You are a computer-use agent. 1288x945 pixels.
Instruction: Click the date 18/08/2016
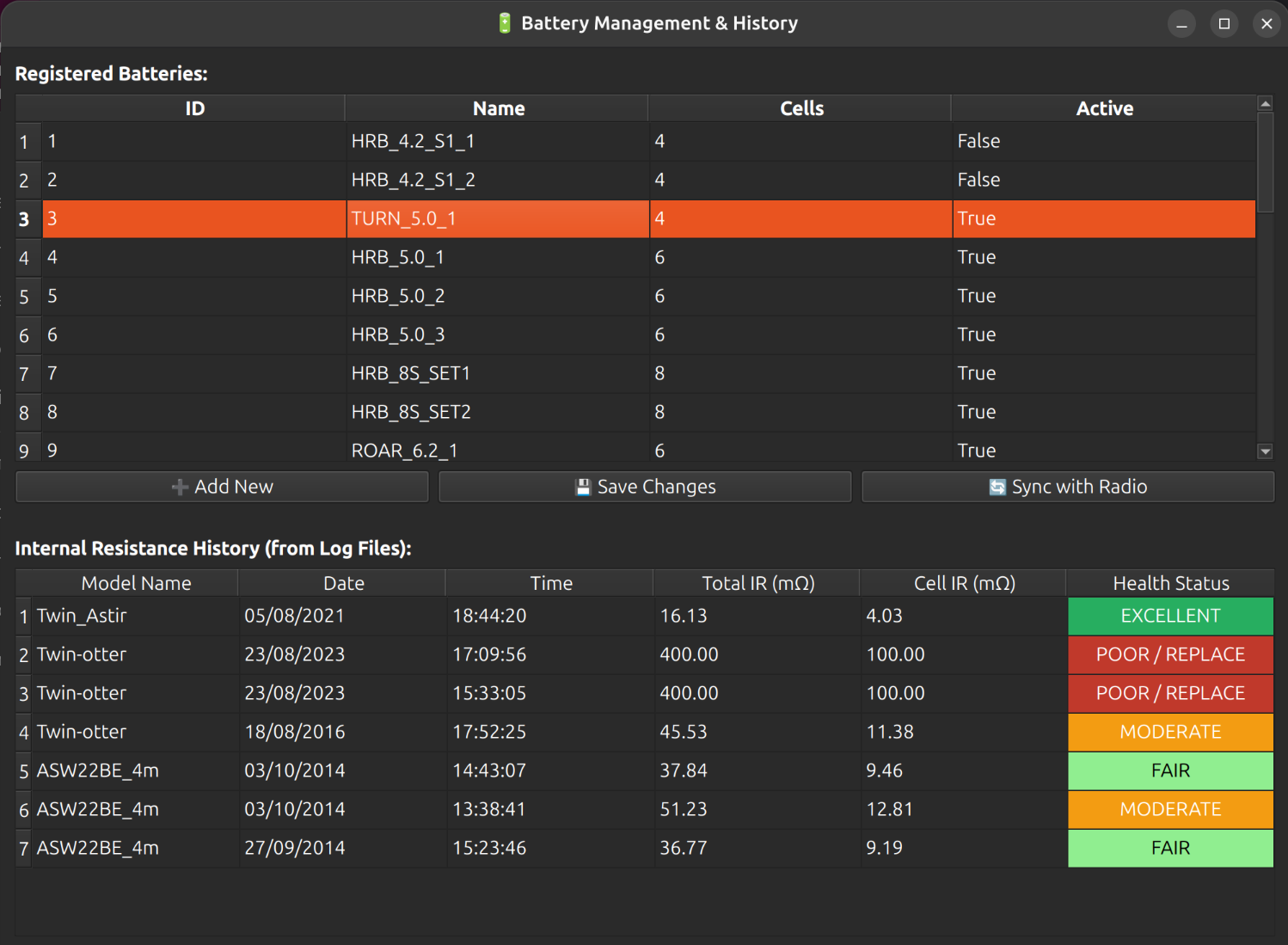tap(343, 732)
